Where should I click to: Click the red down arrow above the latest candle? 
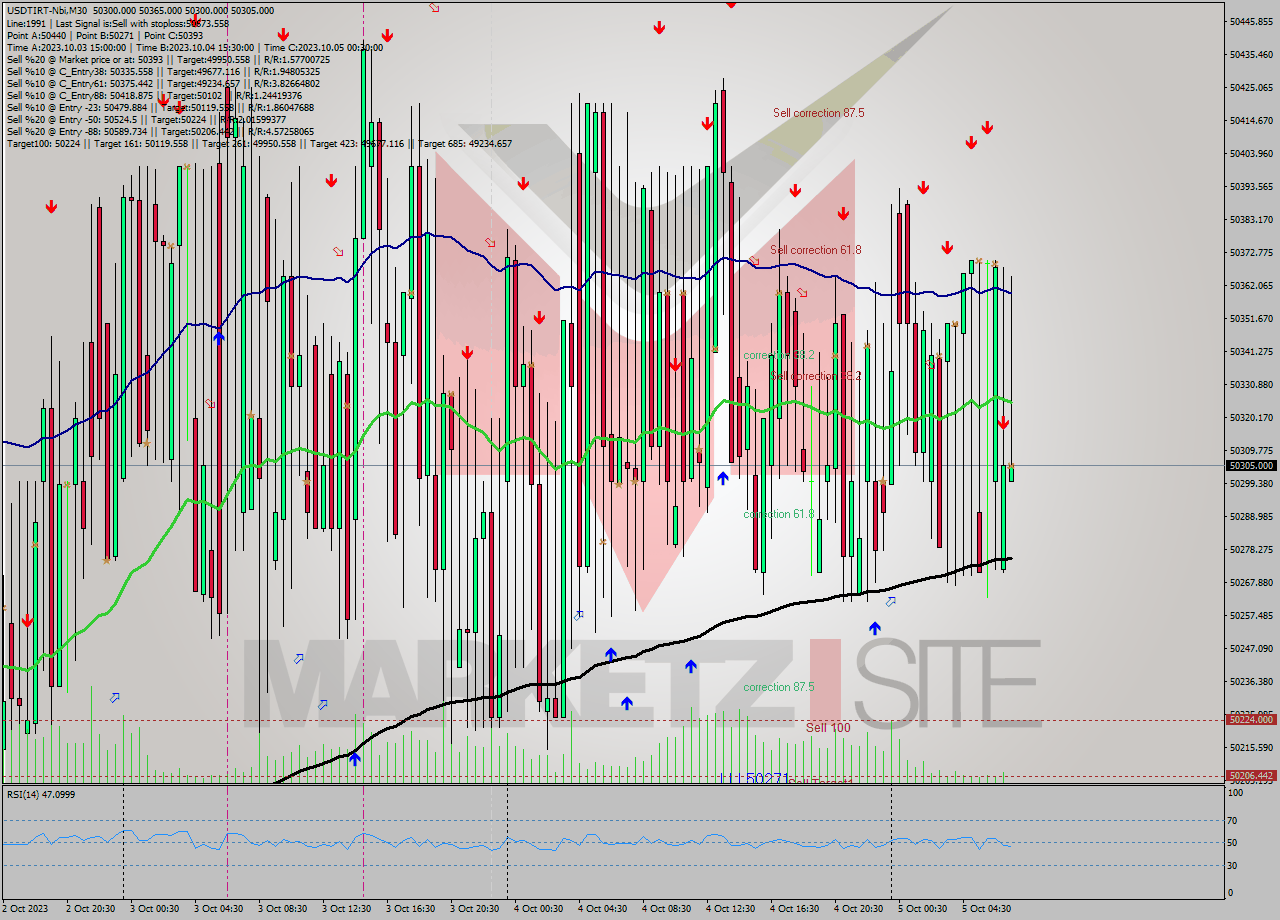1004,423
